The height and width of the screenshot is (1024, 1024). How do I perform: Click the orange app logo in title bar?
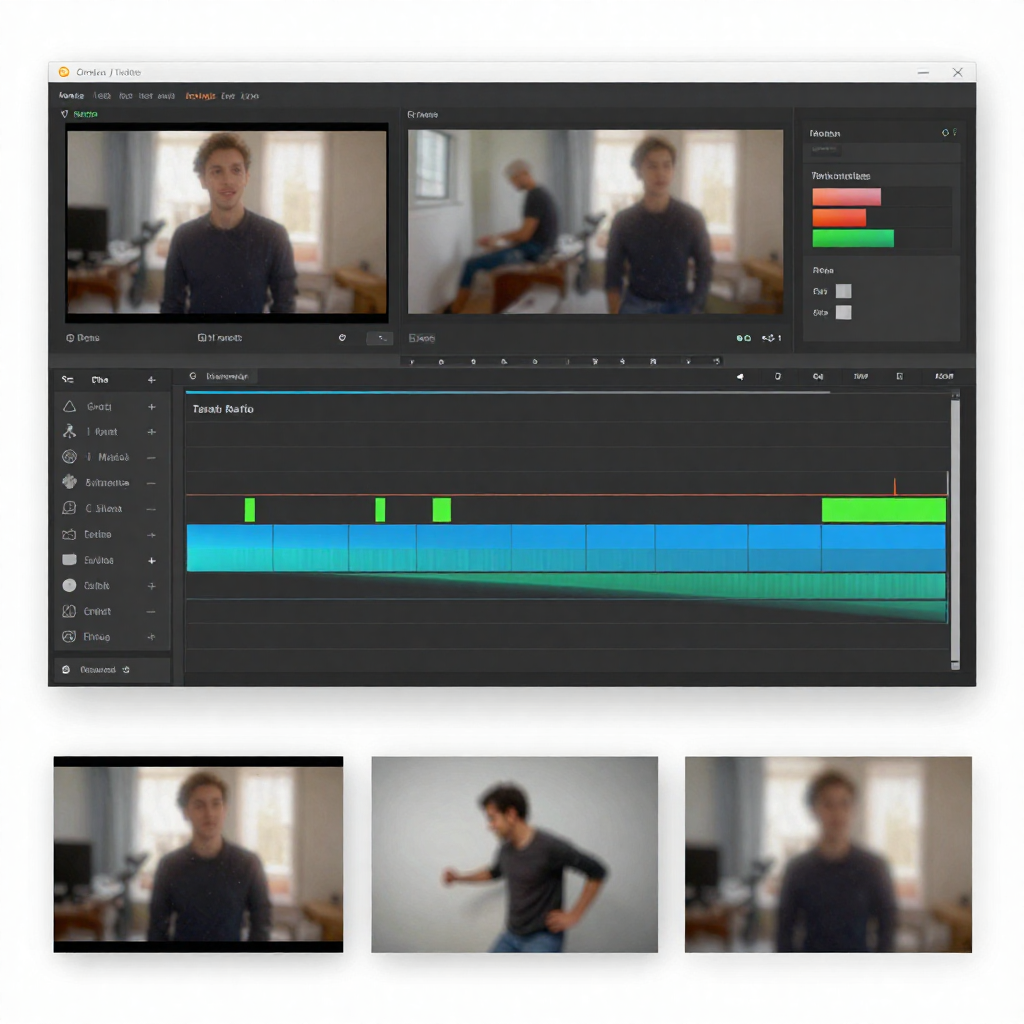[64, 72]
